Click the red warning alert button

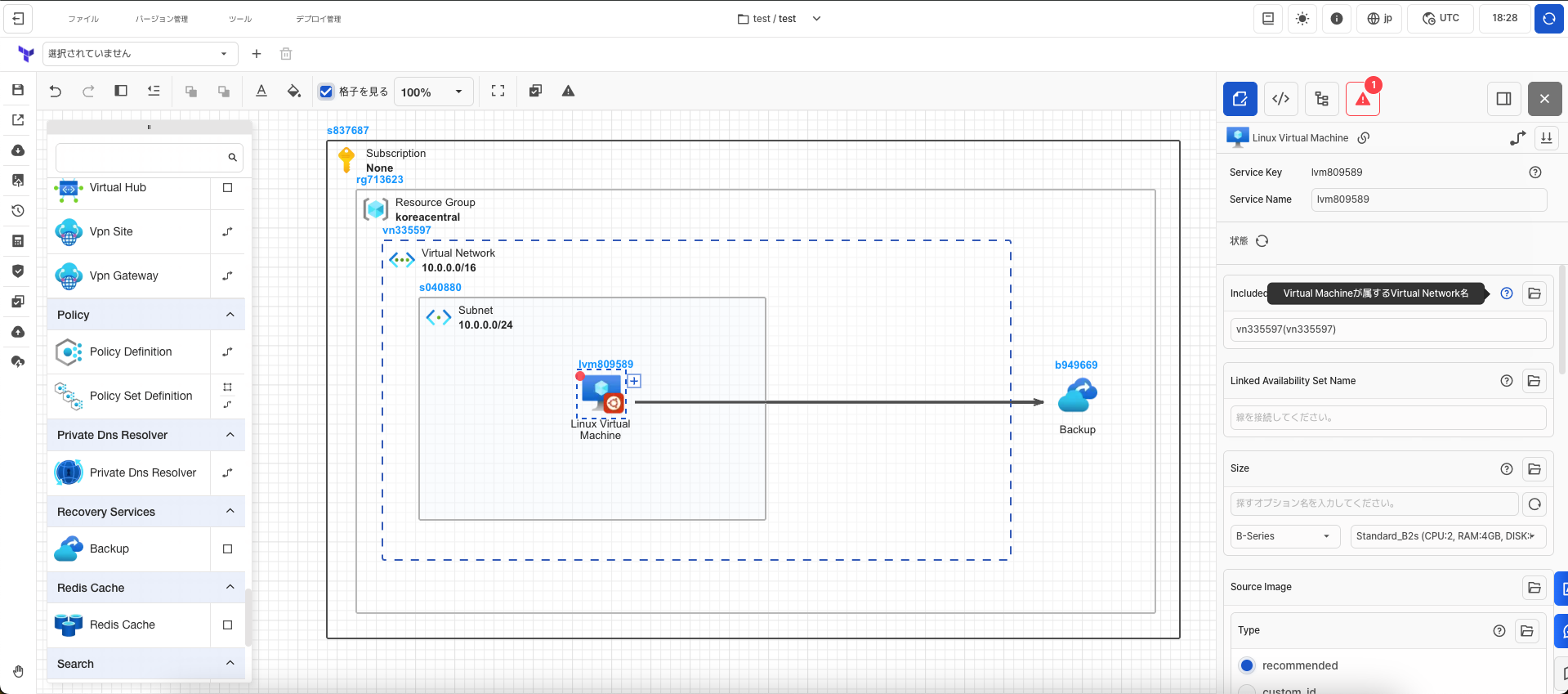click(x=1362, y=99)
